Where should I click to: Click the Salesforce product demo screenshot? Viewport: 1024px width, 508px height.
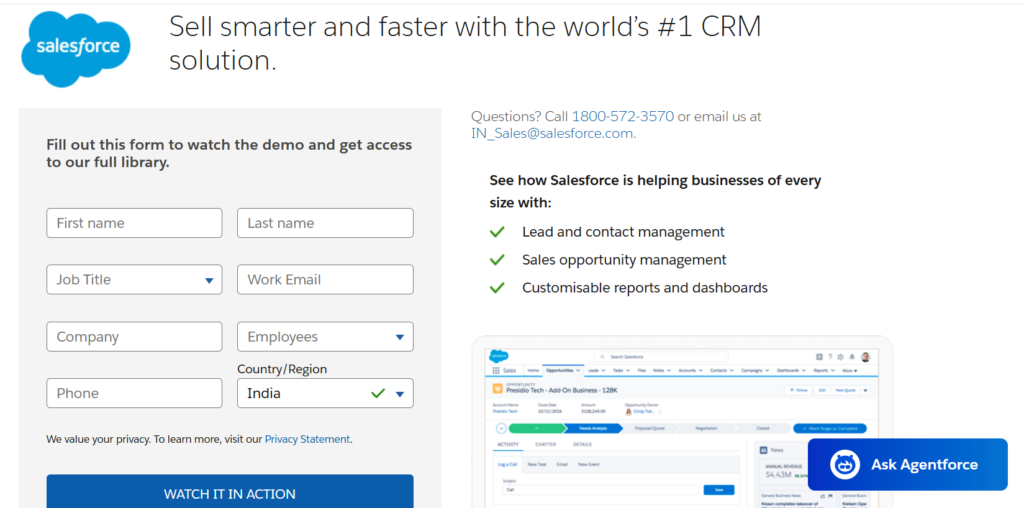coord(682,422)
